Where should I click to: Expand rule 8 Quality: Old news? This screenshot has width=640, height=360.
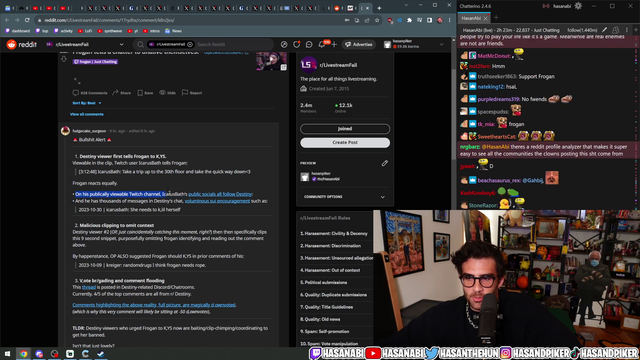[x=320, y=319]
